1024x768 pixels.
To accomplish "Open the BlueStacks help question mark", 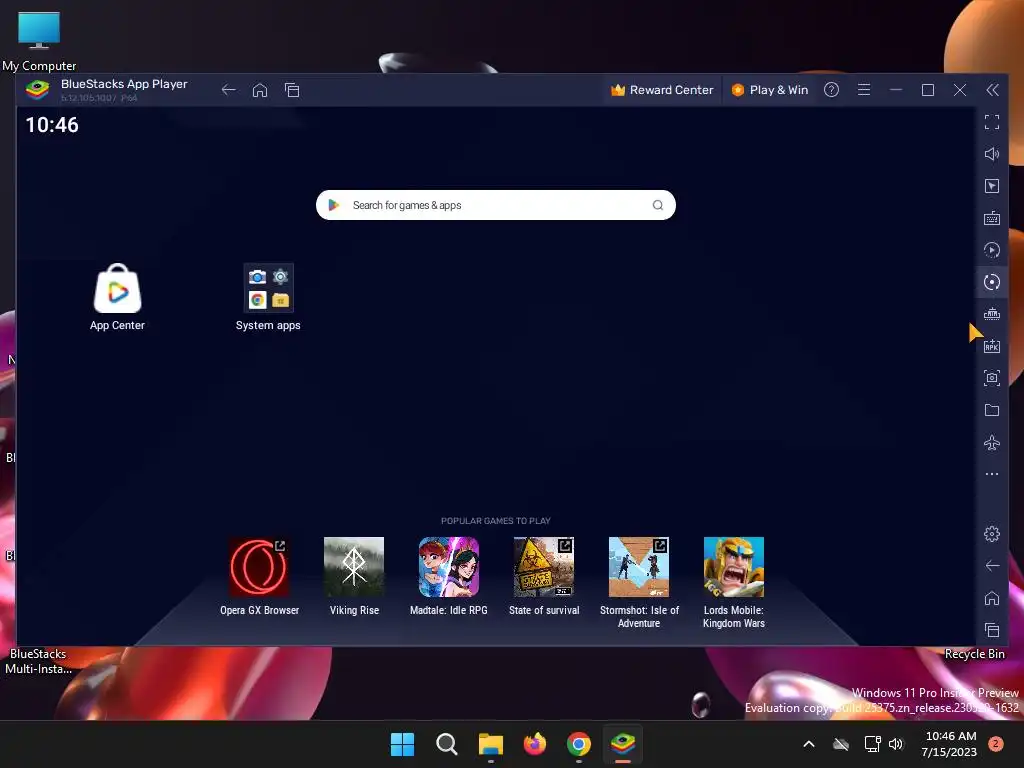I will pyautogui.click(x=831, y=90).
